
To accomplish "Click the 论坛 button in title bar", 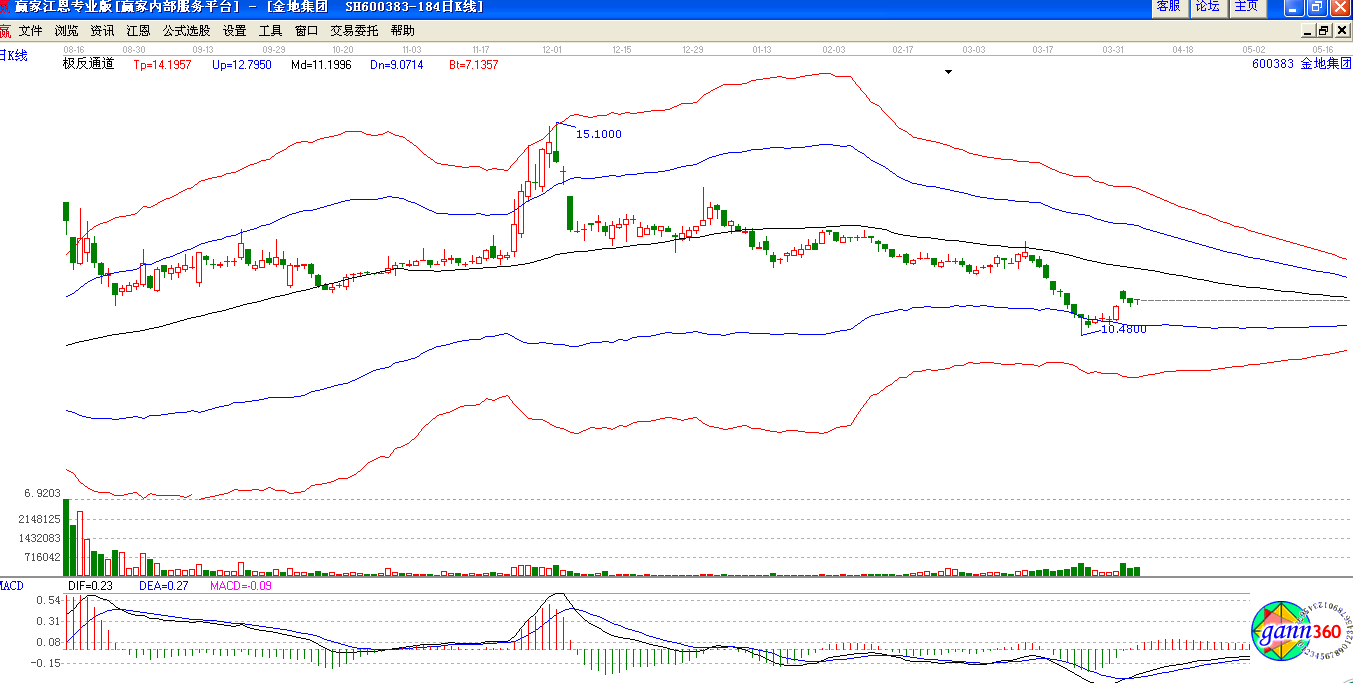I will point(1207,7).
